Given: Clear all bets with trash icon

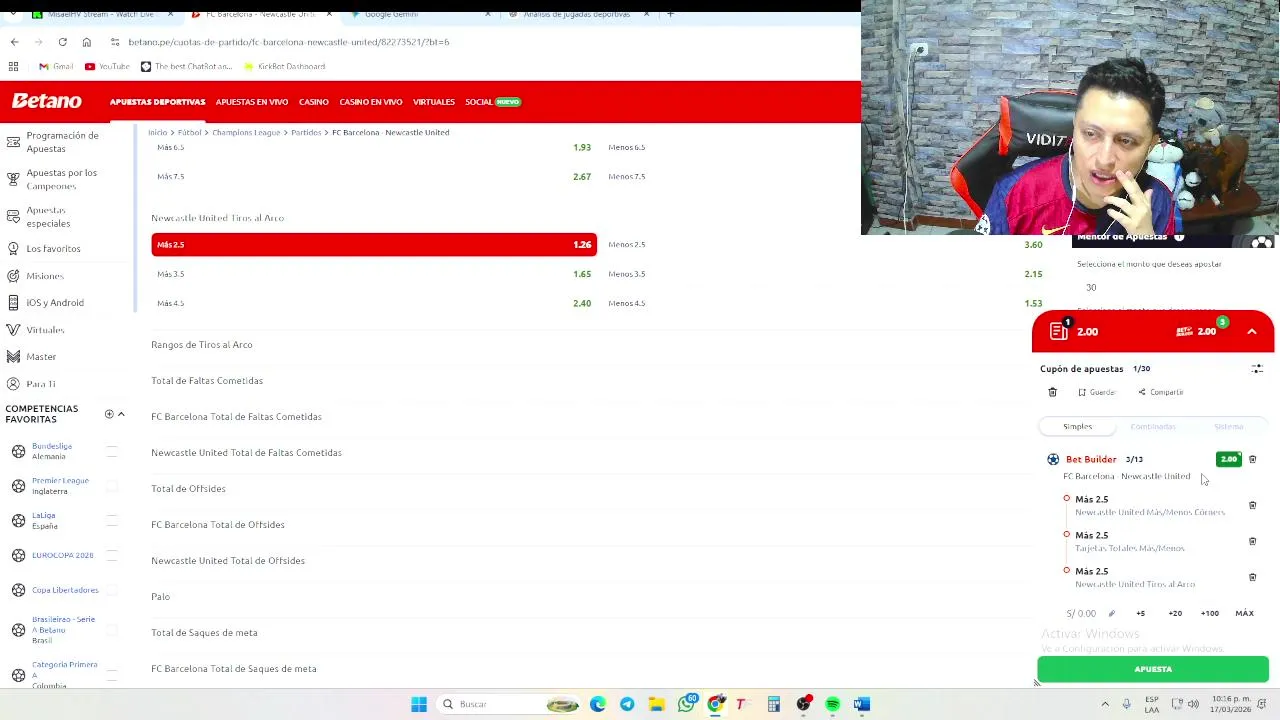Looking at the screenshot, I should click(1052, 392).
